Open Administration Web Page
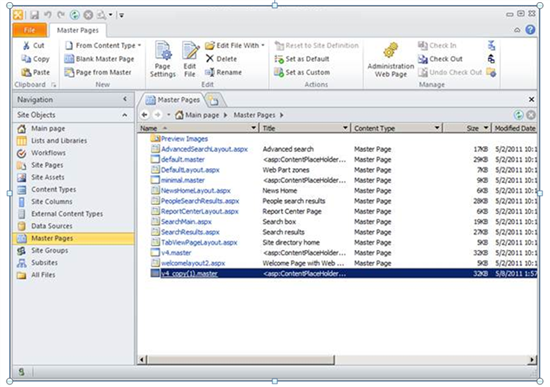Image resolution: width=550 pixels, height=387 pixels. [391, 60]
